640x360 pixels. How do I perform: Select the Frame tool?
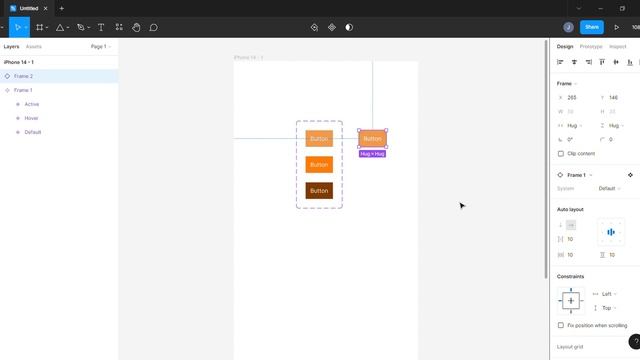click(40, 27)
